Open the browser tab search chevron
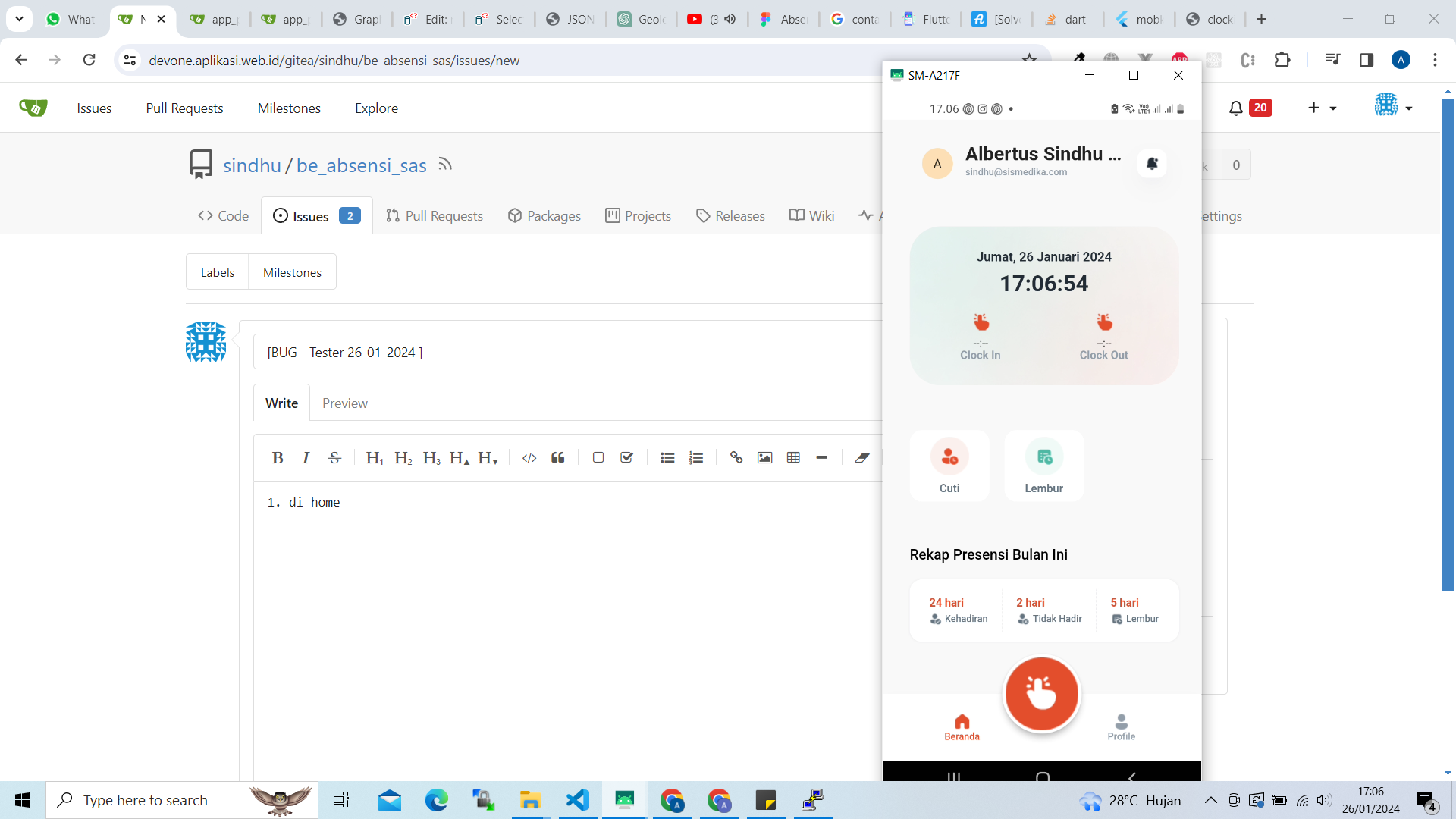This screenshot has height=819, width=1456. 19,19
